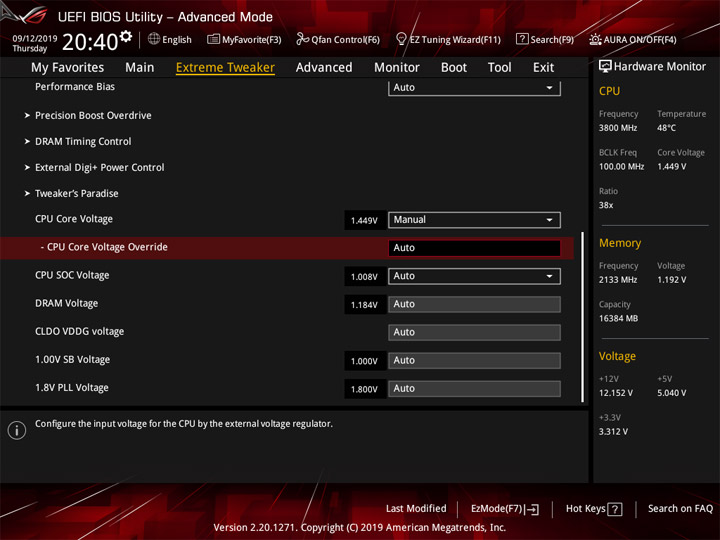This screenshot has height=540, width=720.
Task: Open the Performance Bias dropdown
Action: [474, 87]
